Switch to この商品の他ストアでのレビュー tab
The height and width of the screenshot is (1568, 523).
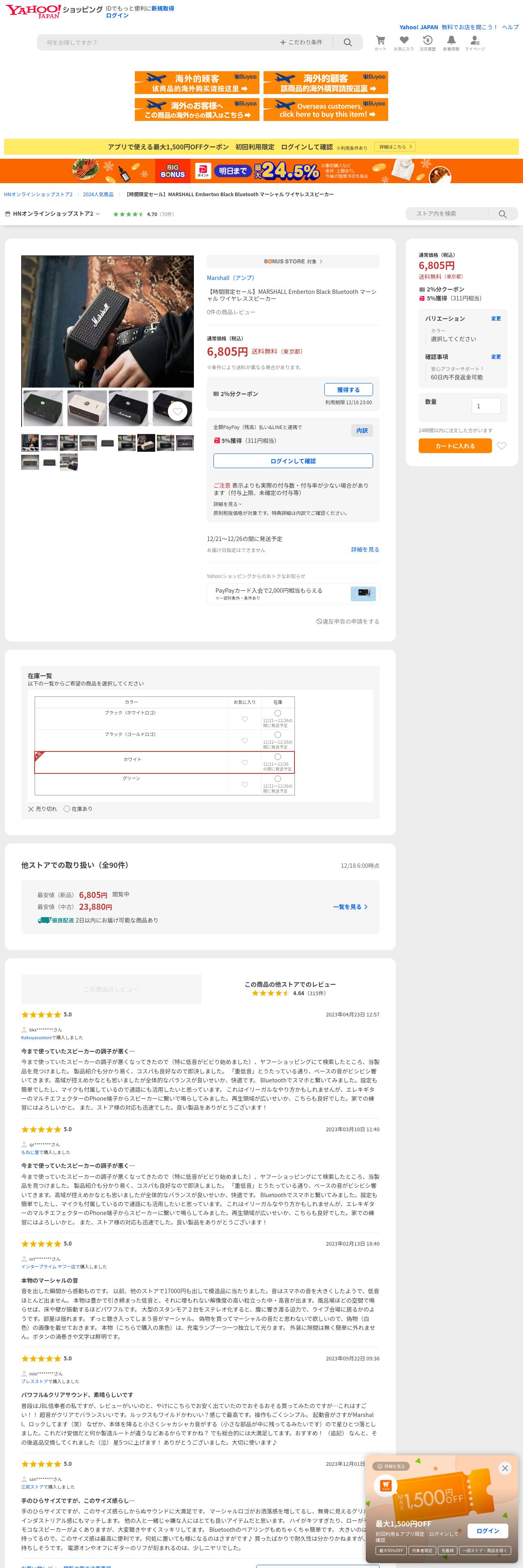pyautogui.click(x=290, y=989)
